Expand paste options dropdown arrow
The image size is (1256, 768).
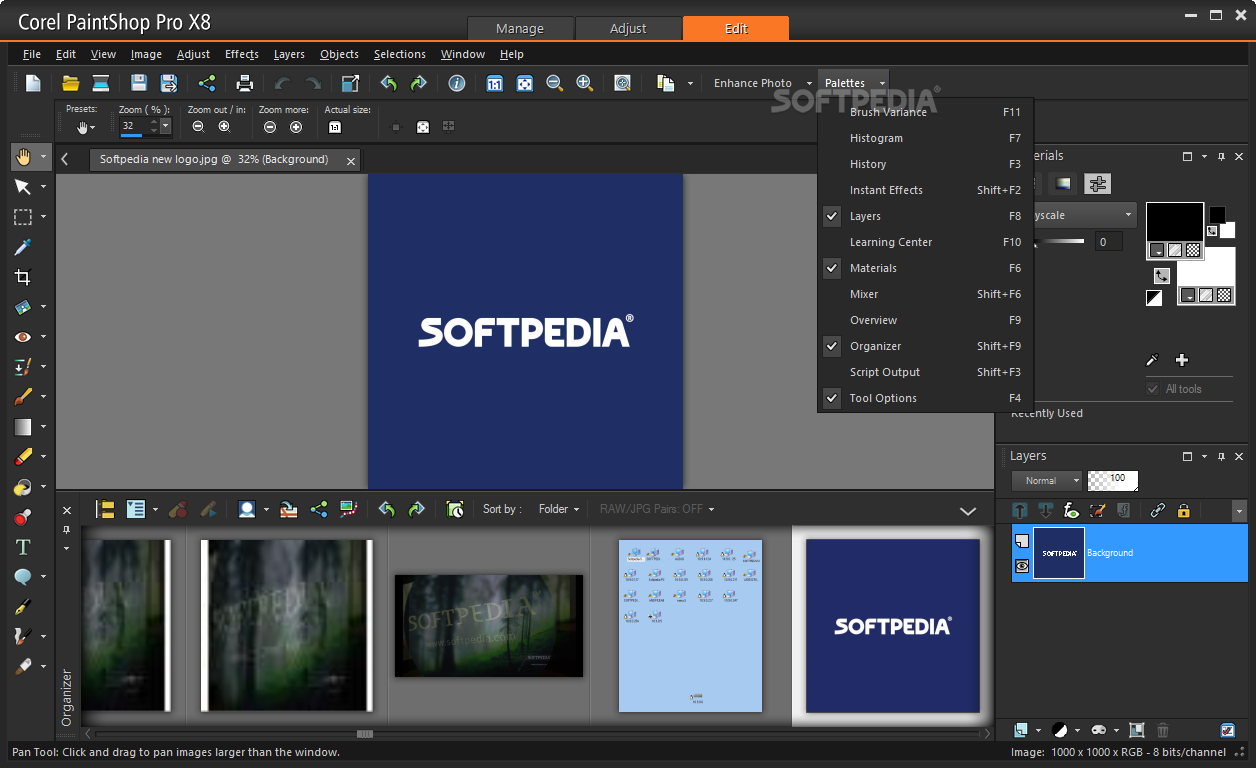click(690, 83)
